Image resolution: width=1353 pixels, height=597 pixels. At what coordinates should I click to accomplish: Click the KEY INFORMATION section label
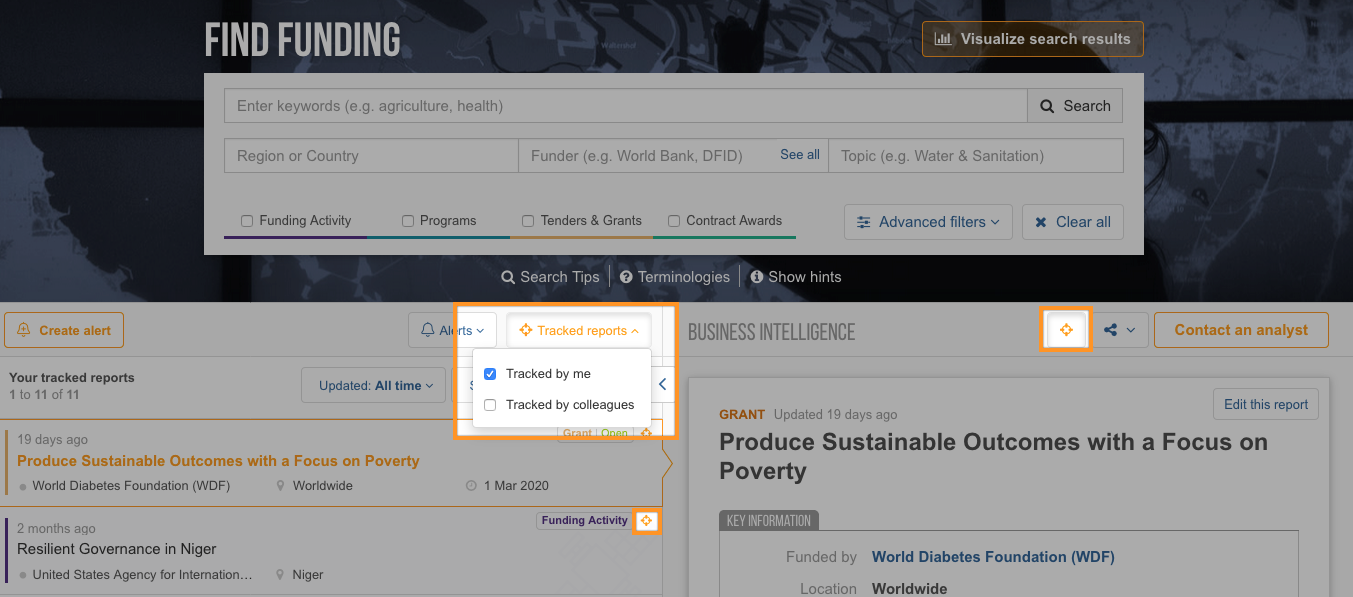pos(769,520)
